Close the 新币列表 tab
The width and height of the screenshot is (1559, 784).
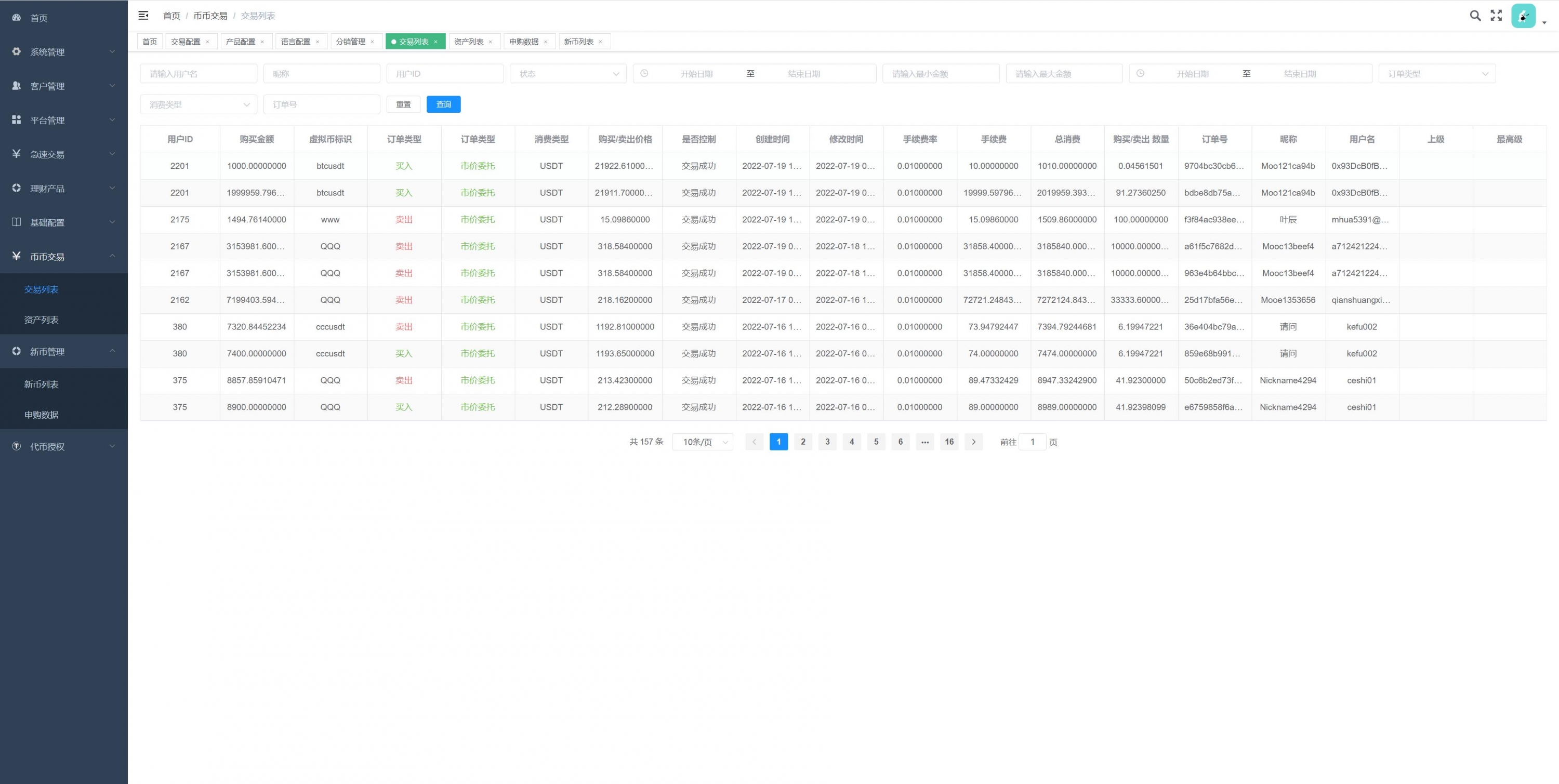600,42
